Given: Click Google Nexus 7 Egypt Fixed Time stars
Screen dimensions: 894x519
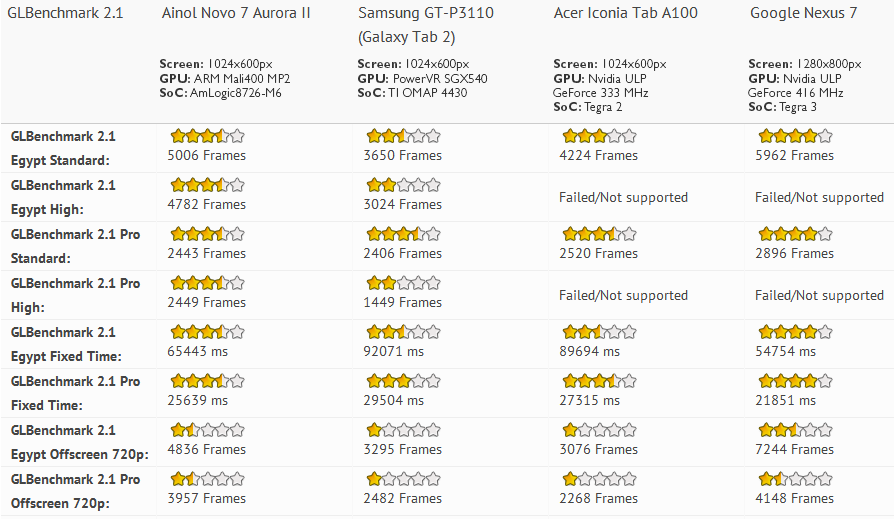Looking at the screenshot, I should [795, 332].
